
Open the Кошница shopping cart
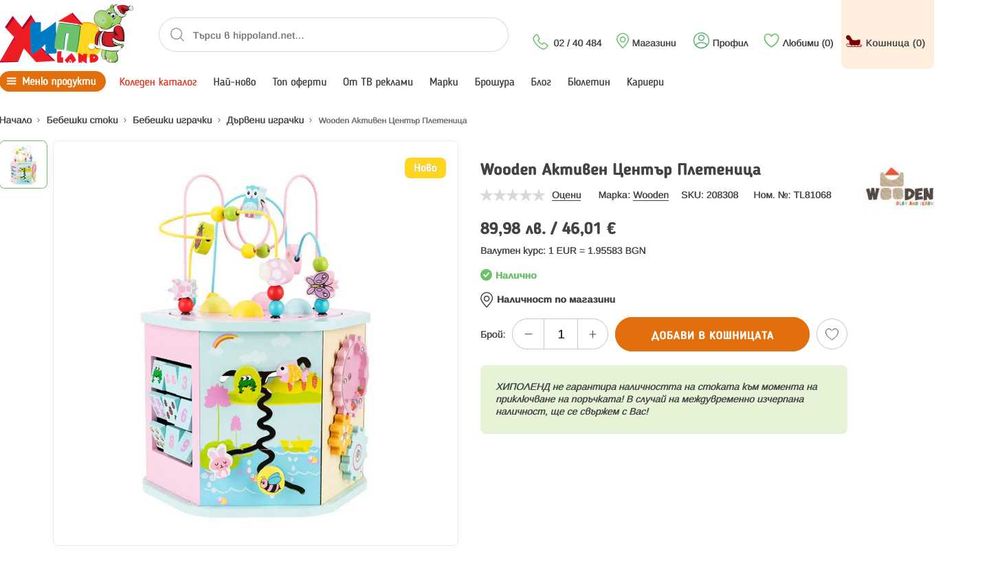point(886,42)
